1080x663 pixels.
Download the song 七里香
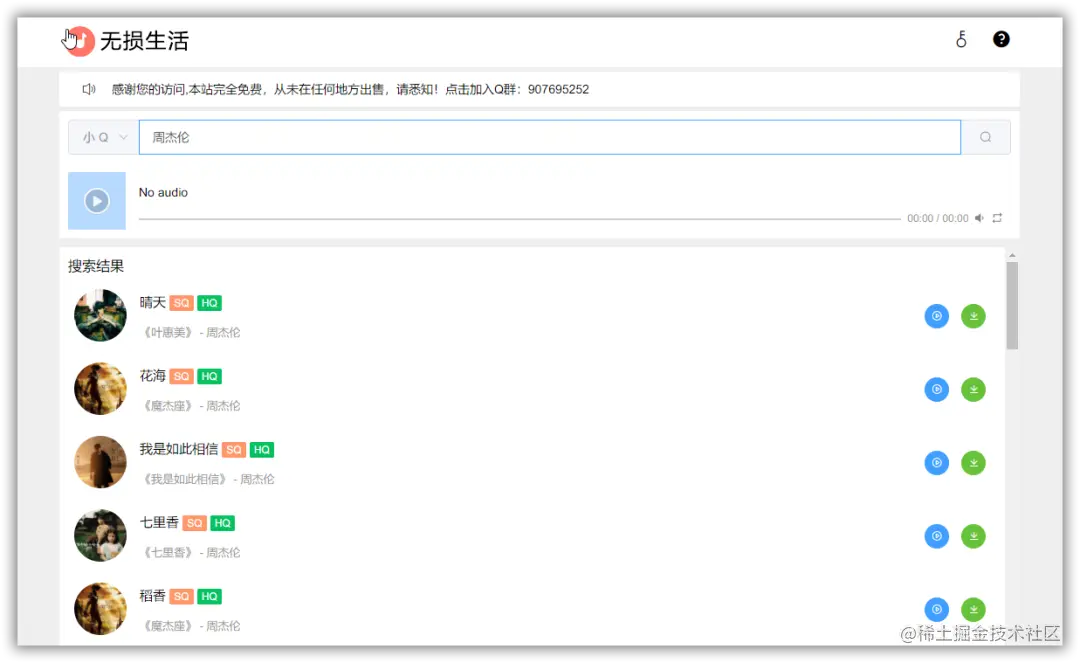point(973,536)
